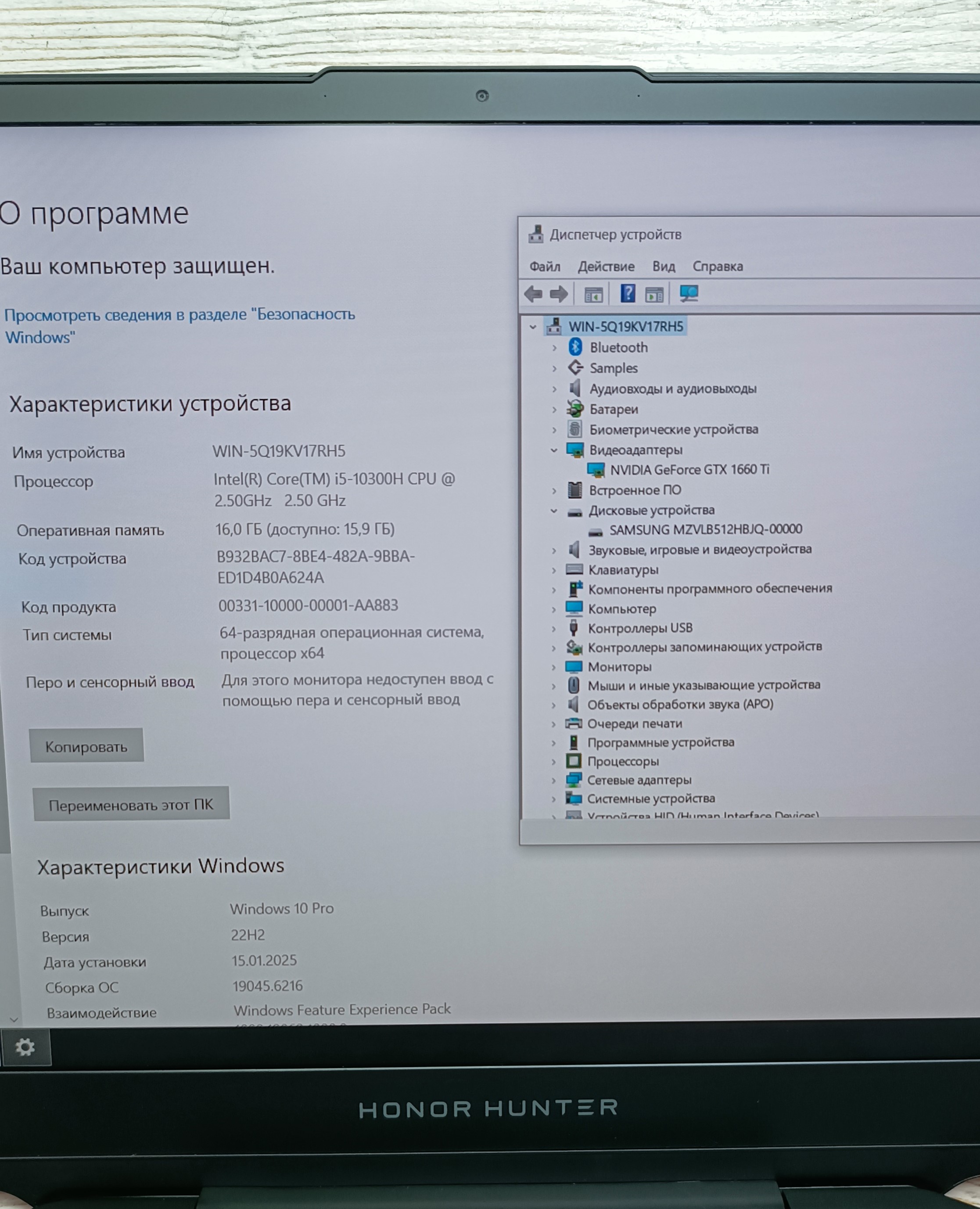Click the Settings gear icon at bottom left
Screen dimensions: 980x1209
coord(25,1047)
